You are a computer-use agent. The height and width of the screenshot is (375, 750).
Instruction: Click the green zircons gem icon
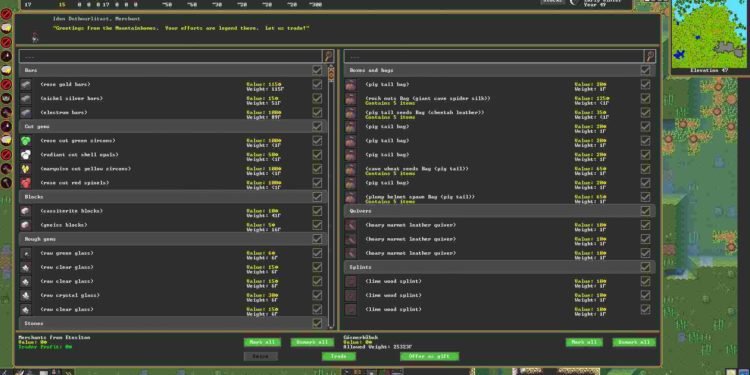pos(26,141)
